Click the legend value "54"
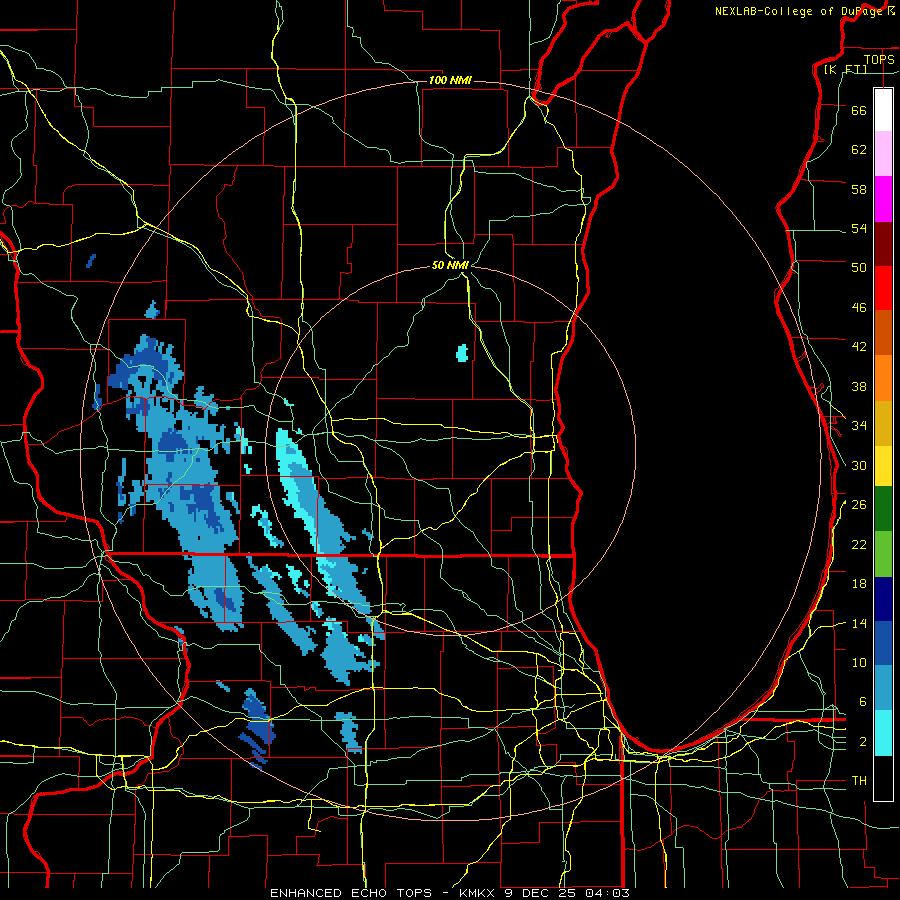Image resolution: width=900 pixels, height=900 pixels. [859, 228]
